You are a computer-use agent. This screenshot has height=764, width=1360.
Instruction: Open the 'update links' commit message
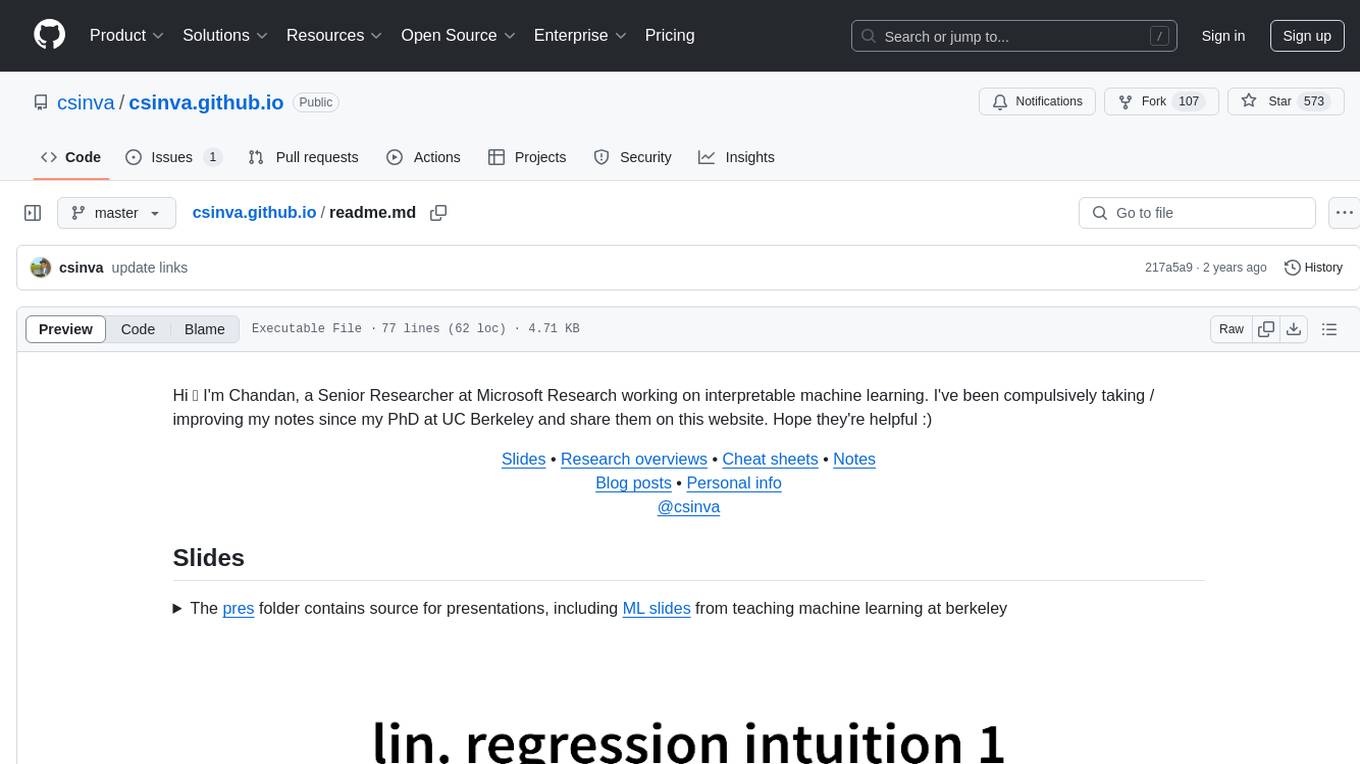pyautogui.click(x=150, y=268)
